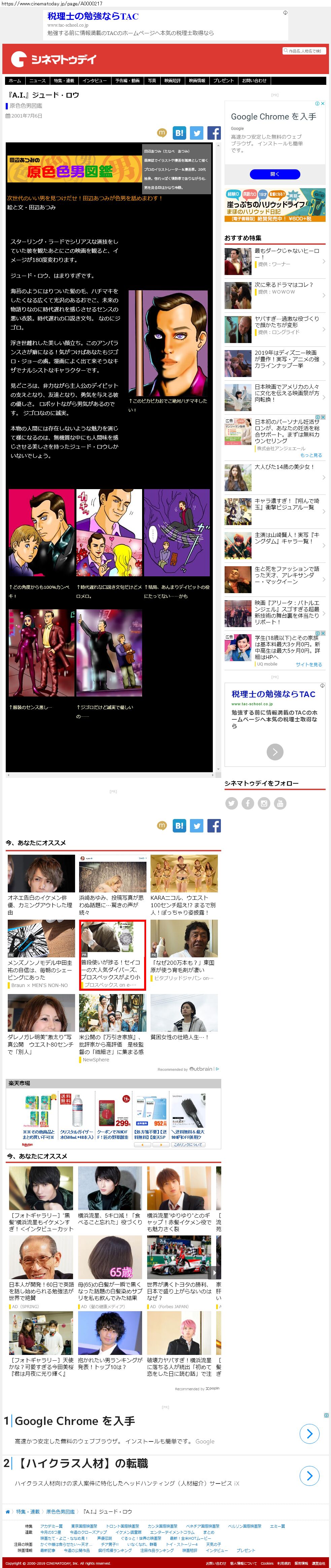The image size is (331, 1568).
Task: Open セイコー プロスペックス PR thumbnail
Action: coord(112,939)
